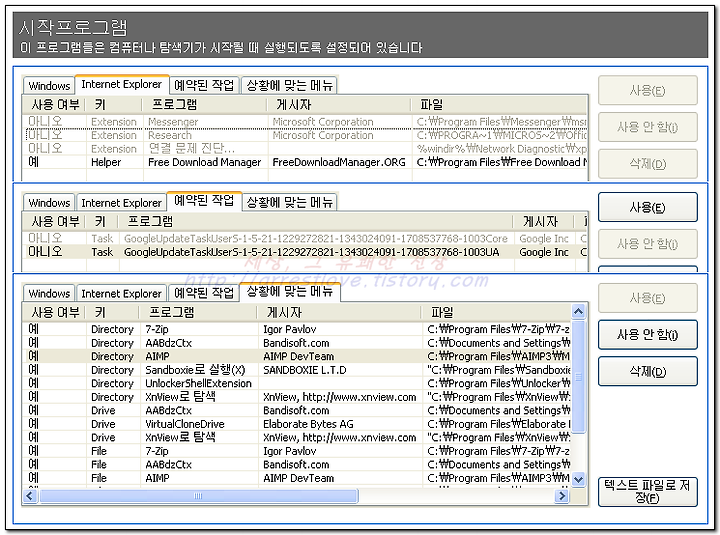Select Directory AIMP row
This screenshot has height=535, width=720.
pos(297,356)
